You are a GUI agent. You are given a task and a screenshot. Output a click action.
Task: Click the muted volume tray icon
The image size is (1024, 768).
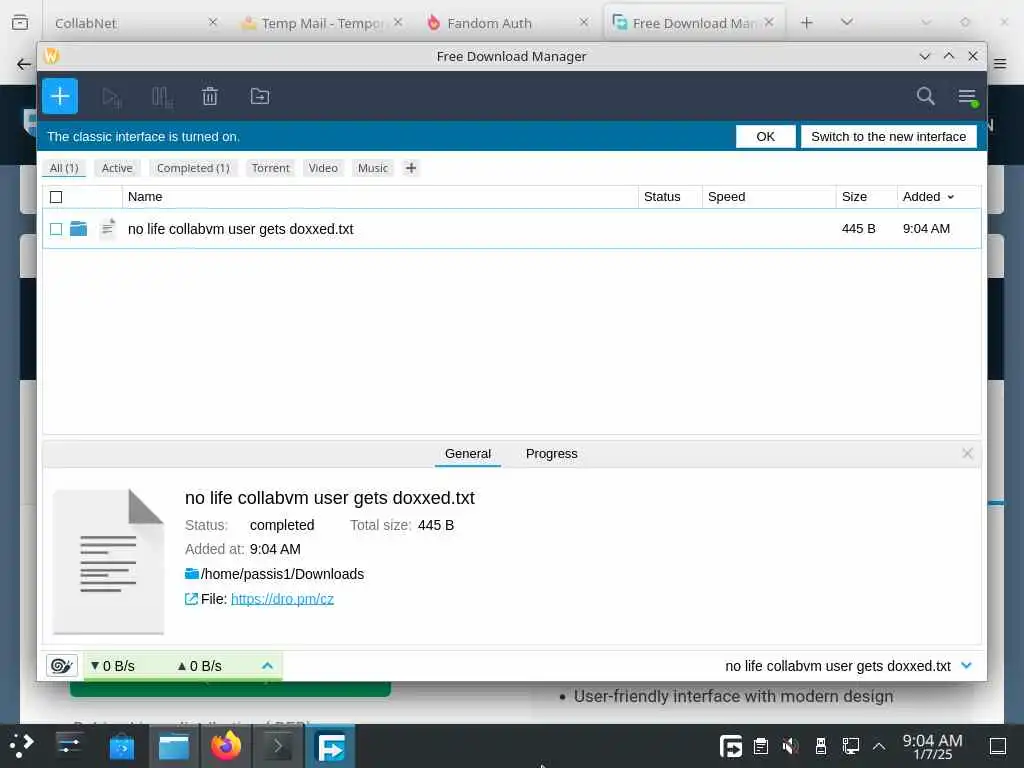tap(790, 746)
